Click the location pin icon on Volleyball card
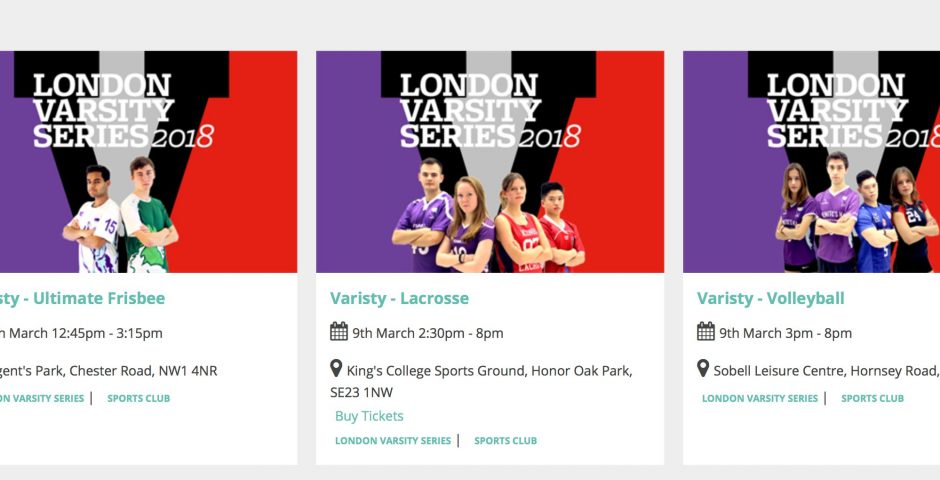 click(703, 369)
